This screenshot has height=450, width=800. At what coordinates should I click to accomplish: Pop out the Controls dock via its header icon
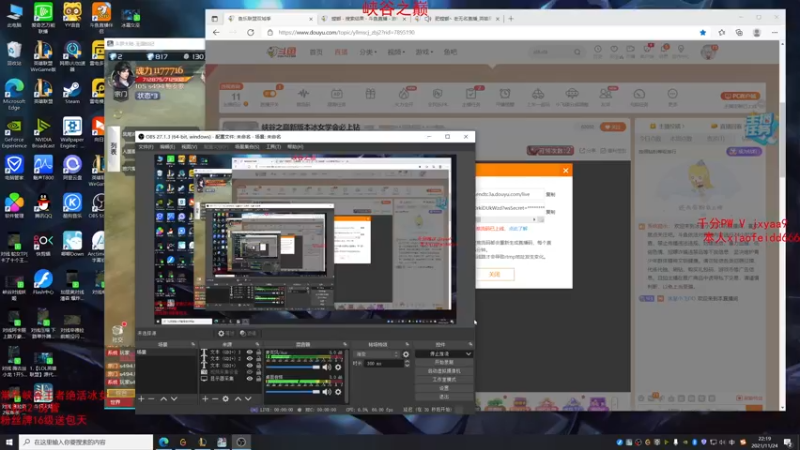(x=470, y=344)
